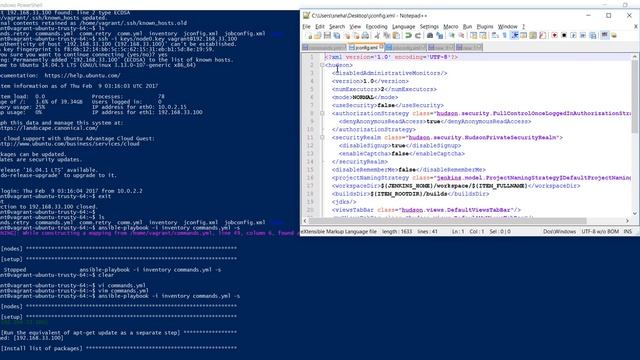Open the View menu
This screenshot has width=640, height=360.
click(x=355, y=27)
